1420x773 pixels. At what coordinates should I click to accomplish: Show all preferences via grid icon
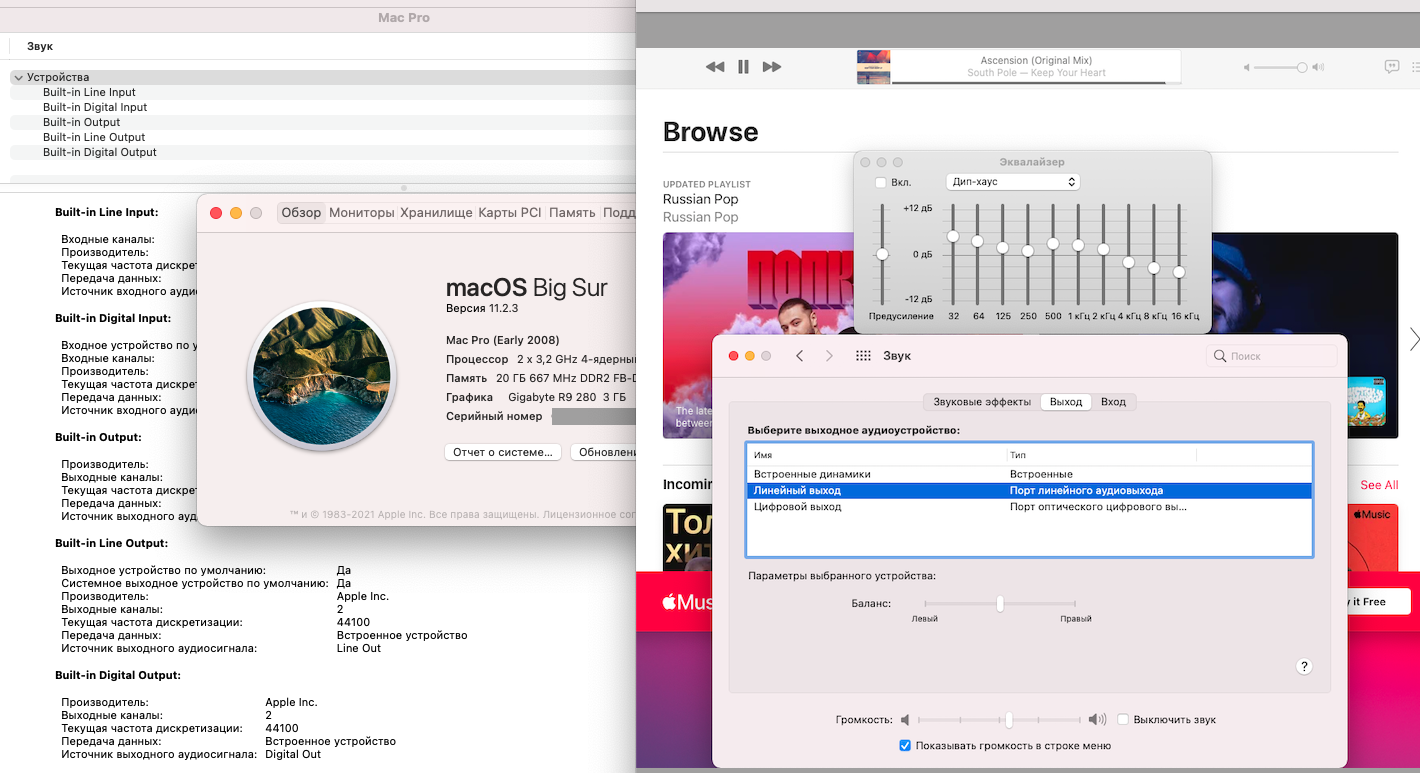coord(863,356)
